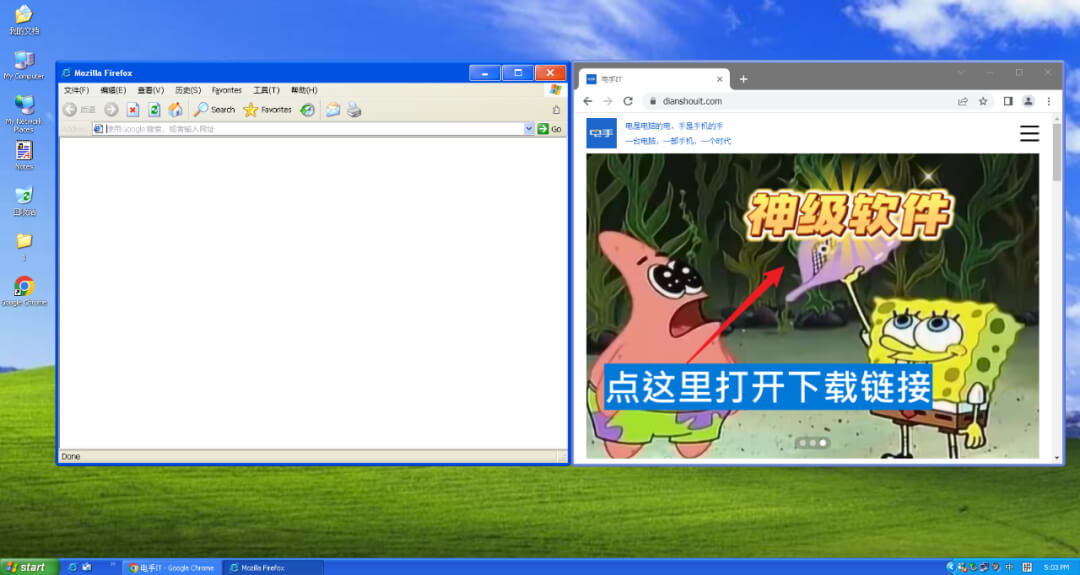
Task: Click the second carousel dot indicator
Action: pos(813,443)
